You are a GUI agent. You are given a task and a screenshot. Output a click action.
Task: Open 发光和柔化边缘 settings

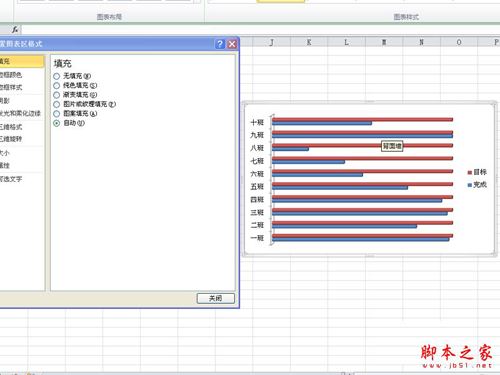(20, 113)
